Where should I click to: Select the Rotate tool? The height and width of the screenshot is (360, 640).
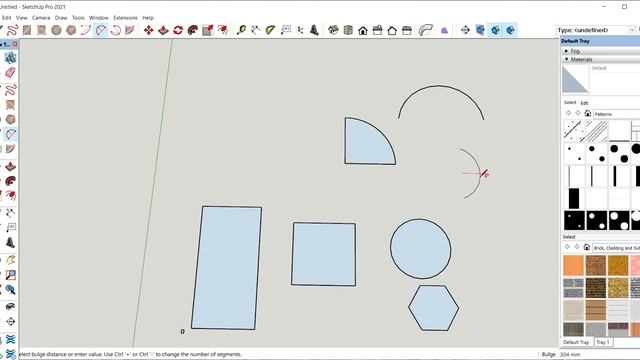tap(178, 30)
